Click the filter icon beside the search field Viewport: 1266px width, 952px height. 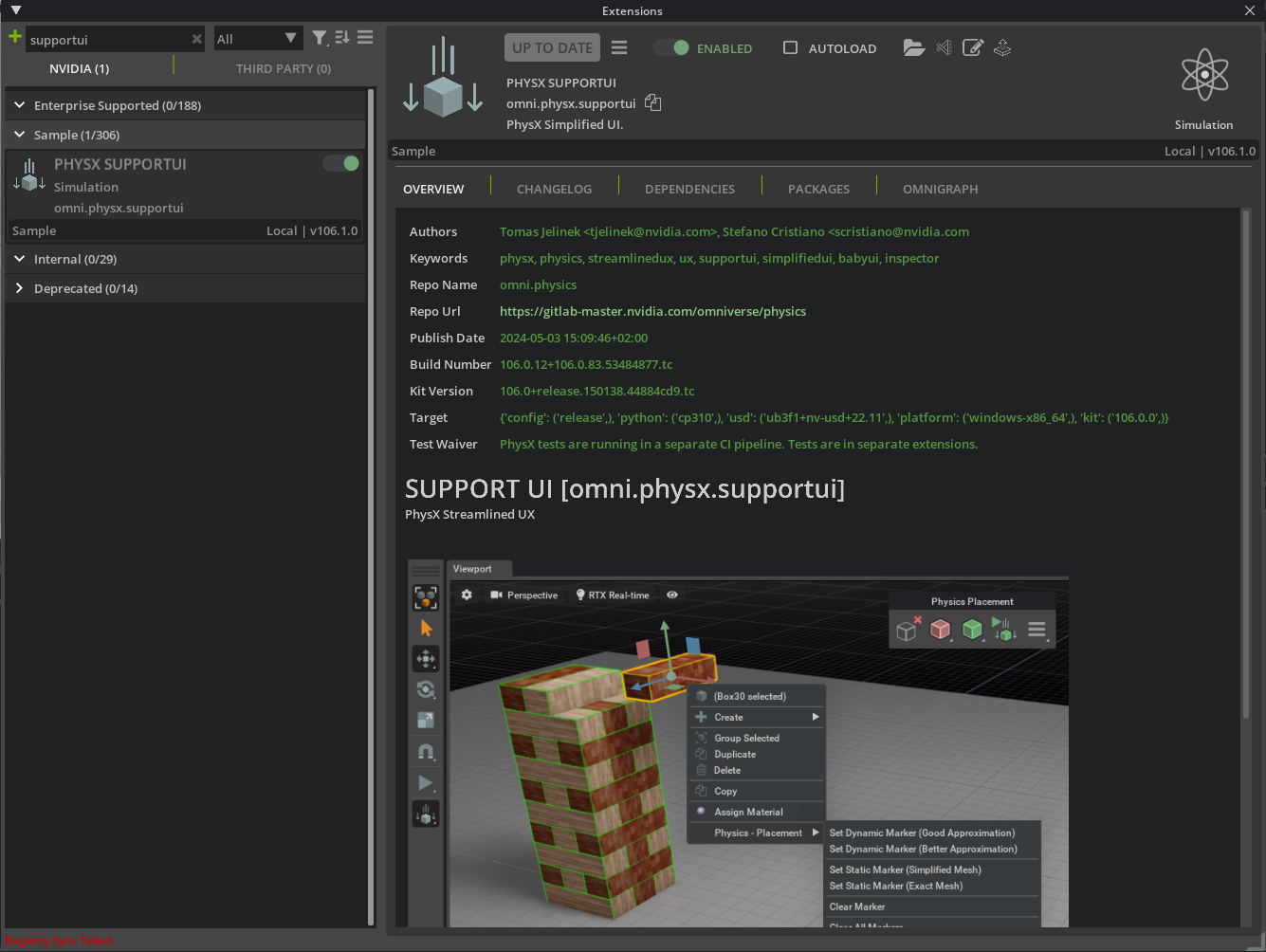(320, 39)
